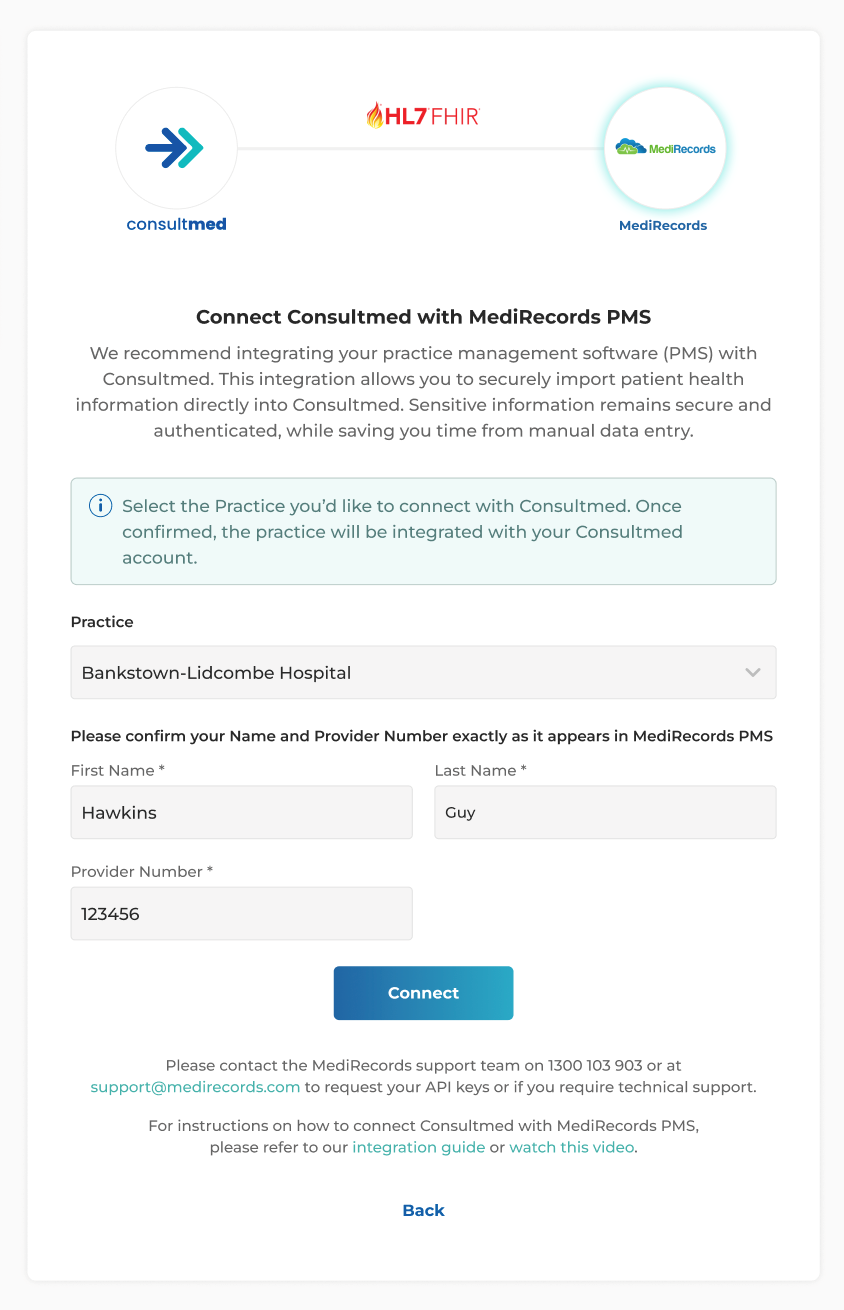Image resolution: width=844 pixels, height=1310 pixels.
Task: Click the Connect Consultmed with MediRecords PMS heading
Action: pos(423,317)
